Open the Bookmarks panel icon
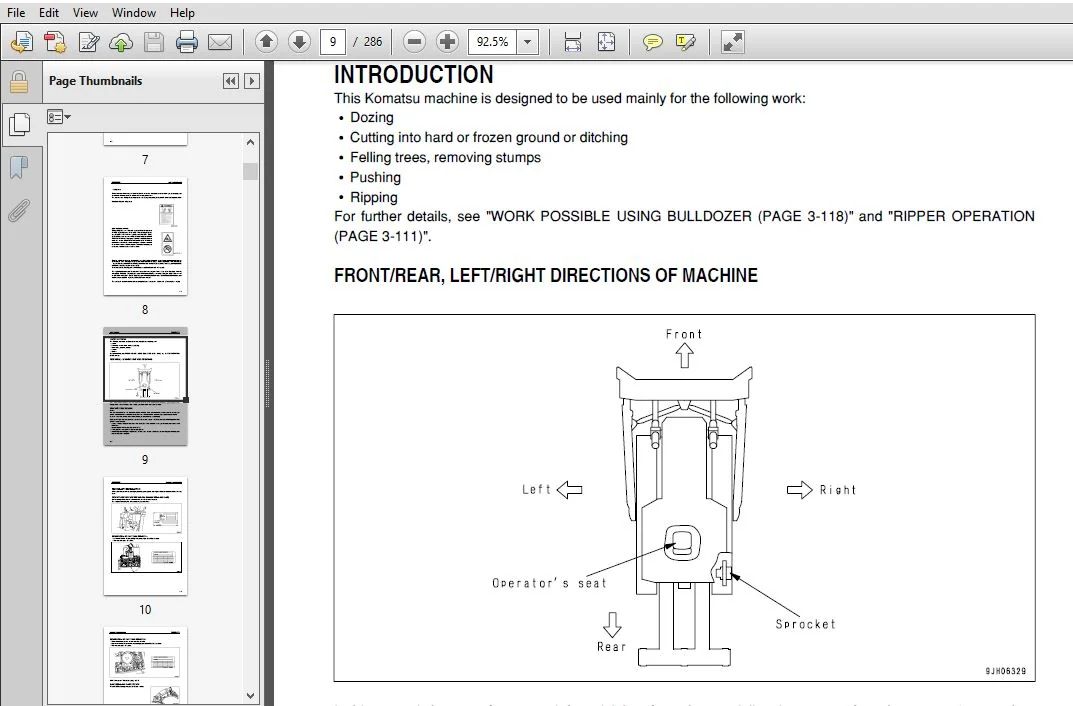1073x706 pixels. [x=19, y=167]
